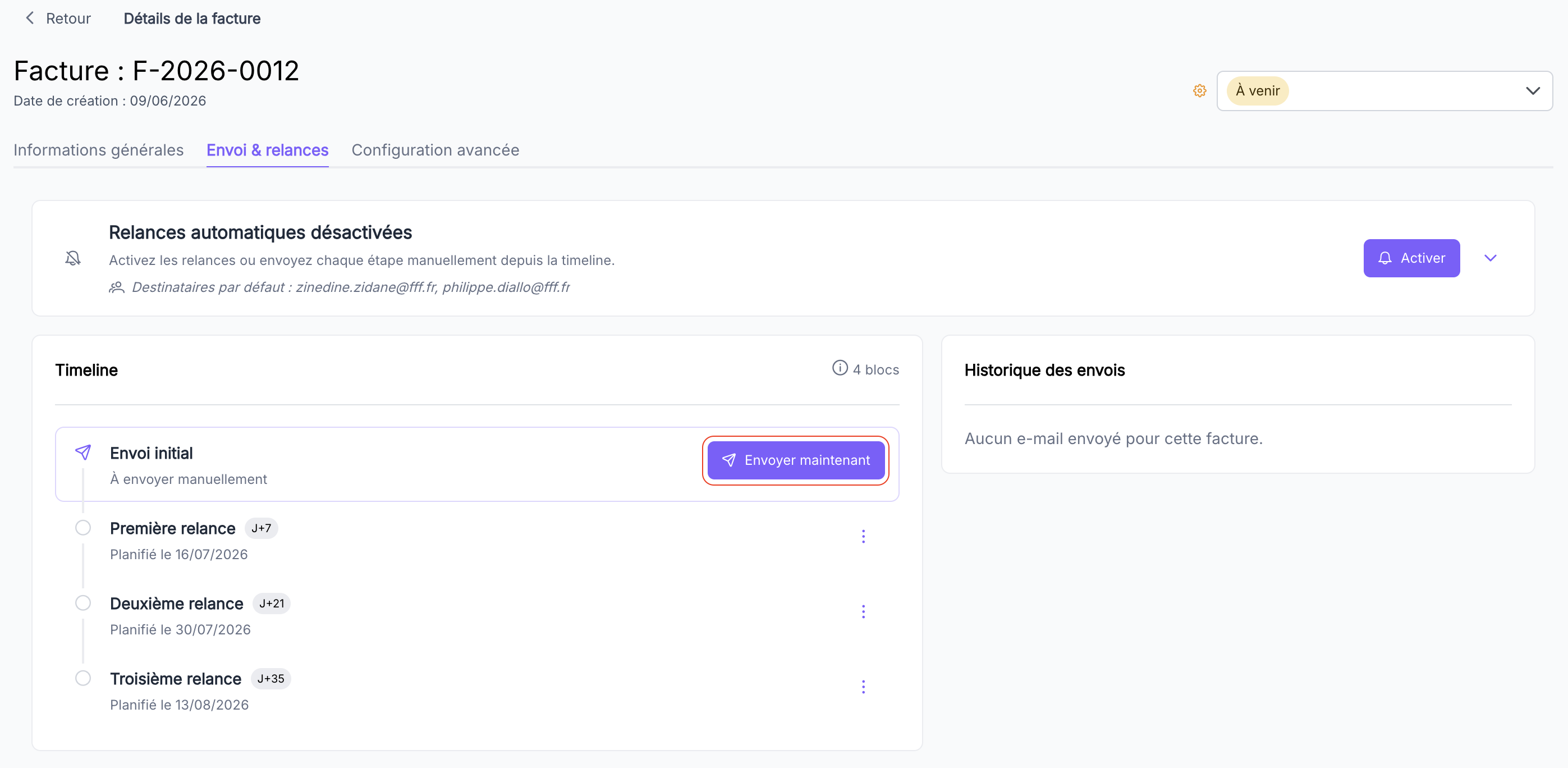Go back using the Retour link
The width and height of the screenshot is (1568, 768).
(58, 19)
